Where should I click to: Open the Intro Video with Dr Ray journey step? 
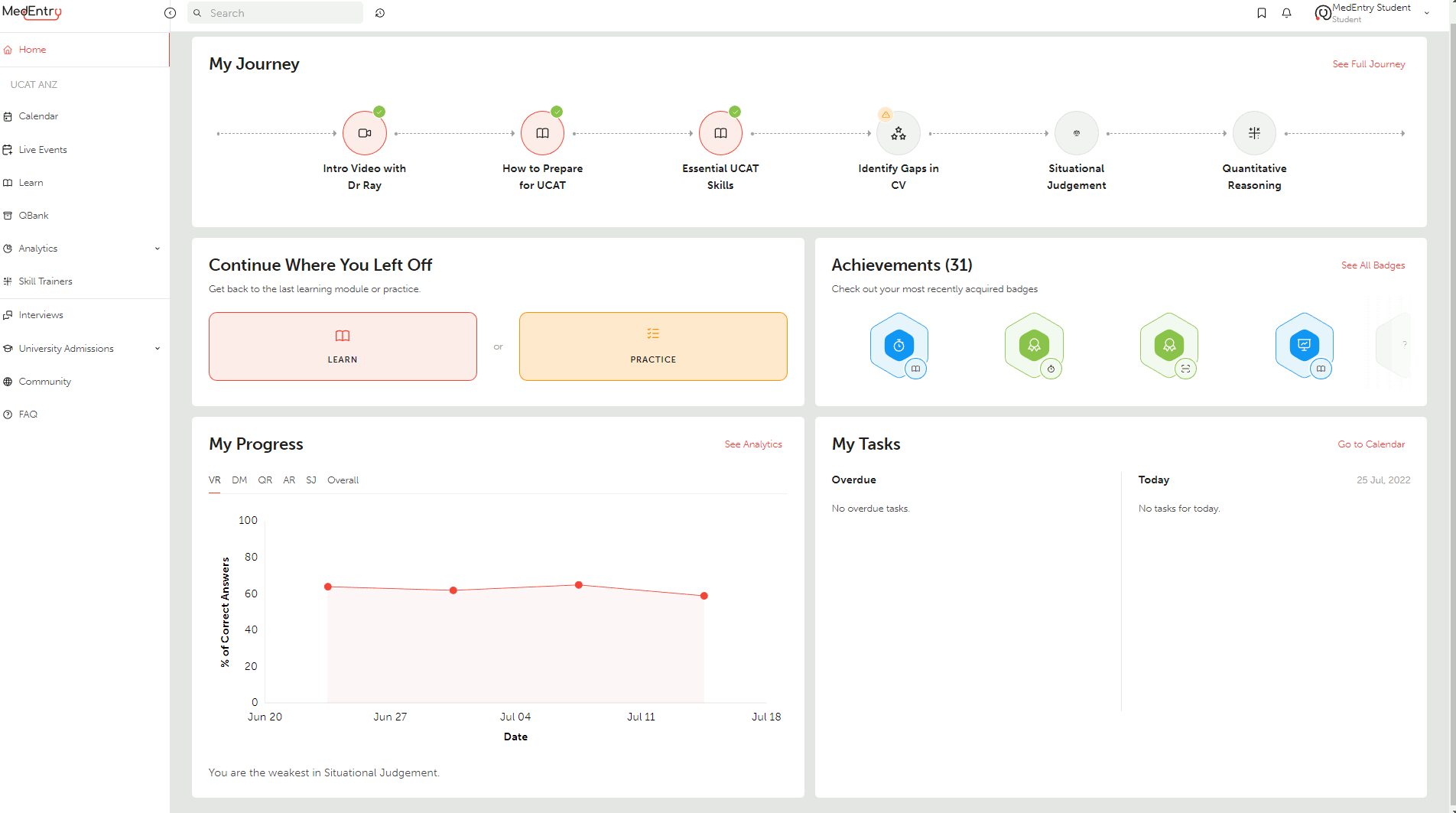[x=364, y=132]
